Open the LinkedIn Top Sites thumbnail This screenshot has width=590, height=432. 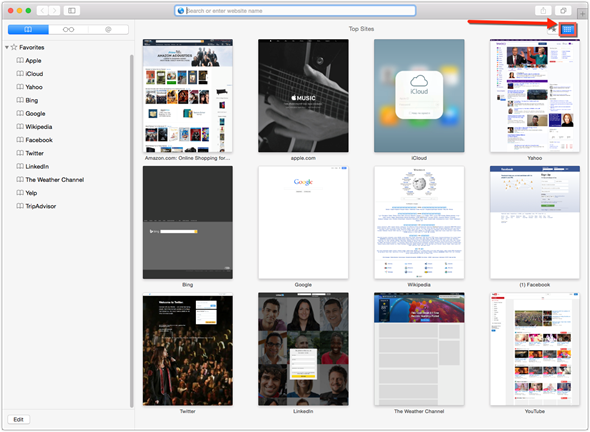click(303, 349)
